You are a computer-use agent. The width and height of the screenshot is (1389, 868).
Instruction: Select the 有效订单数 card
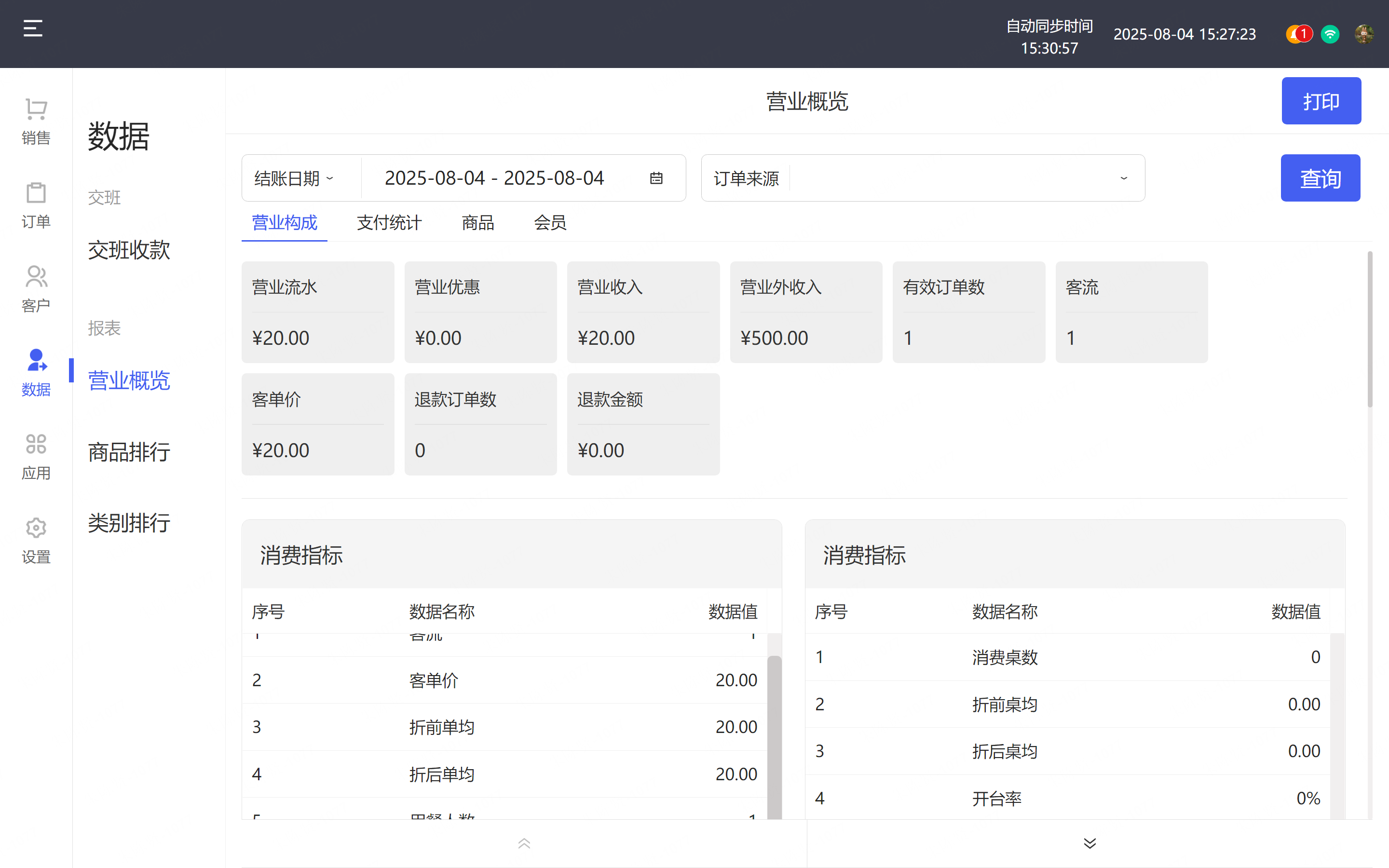click(969, 312)
